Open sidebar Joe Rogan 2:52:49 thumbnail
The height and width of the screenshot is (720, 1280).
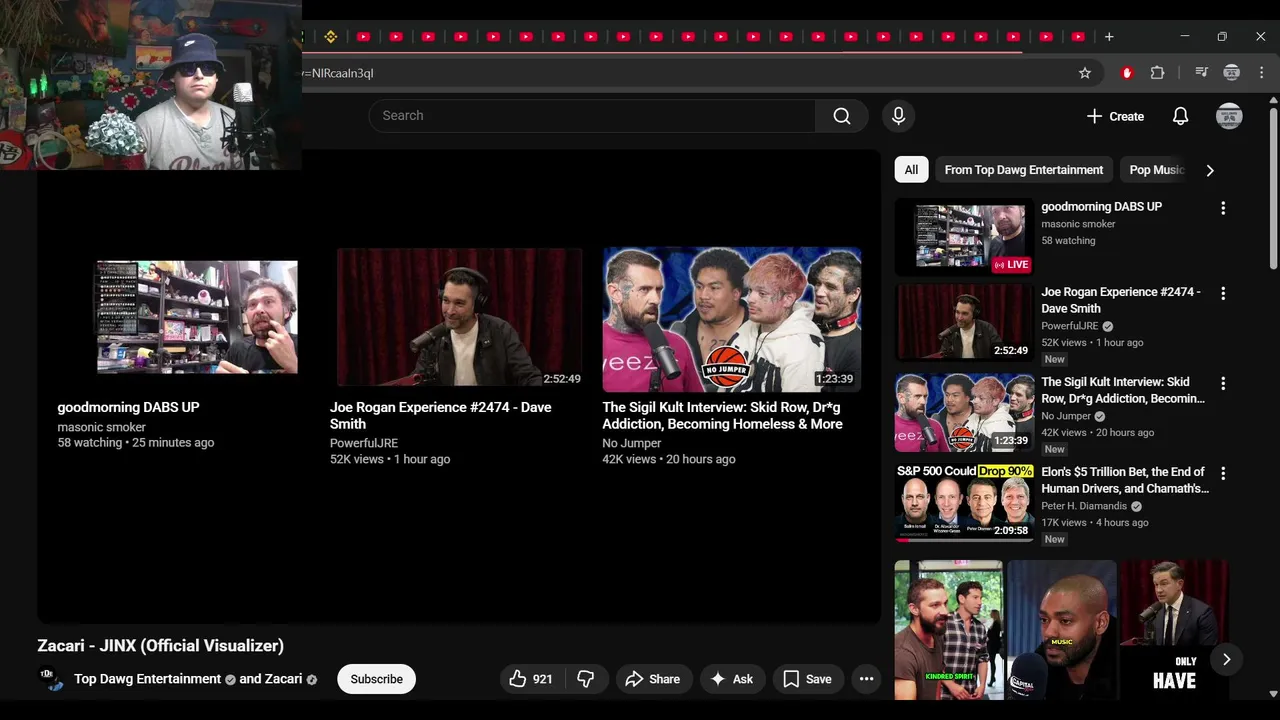964,322
